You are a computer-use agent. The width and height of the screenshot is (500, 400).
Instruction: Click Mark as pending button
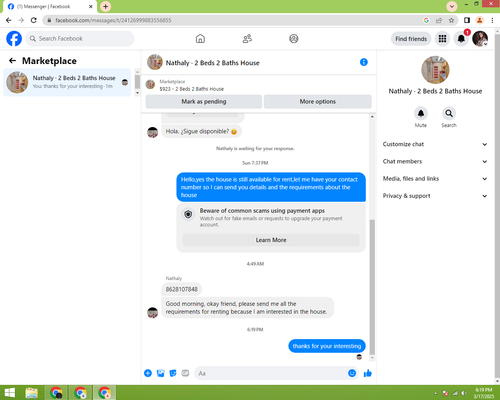(204, 102)
